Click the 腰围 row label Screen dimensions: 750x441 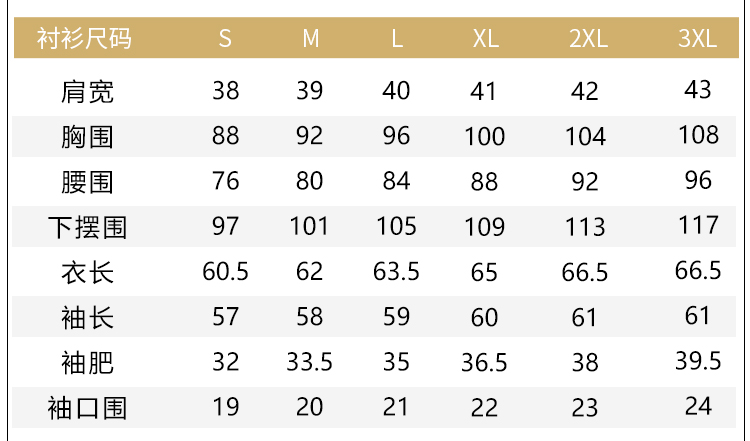click(x=87, y=181)
